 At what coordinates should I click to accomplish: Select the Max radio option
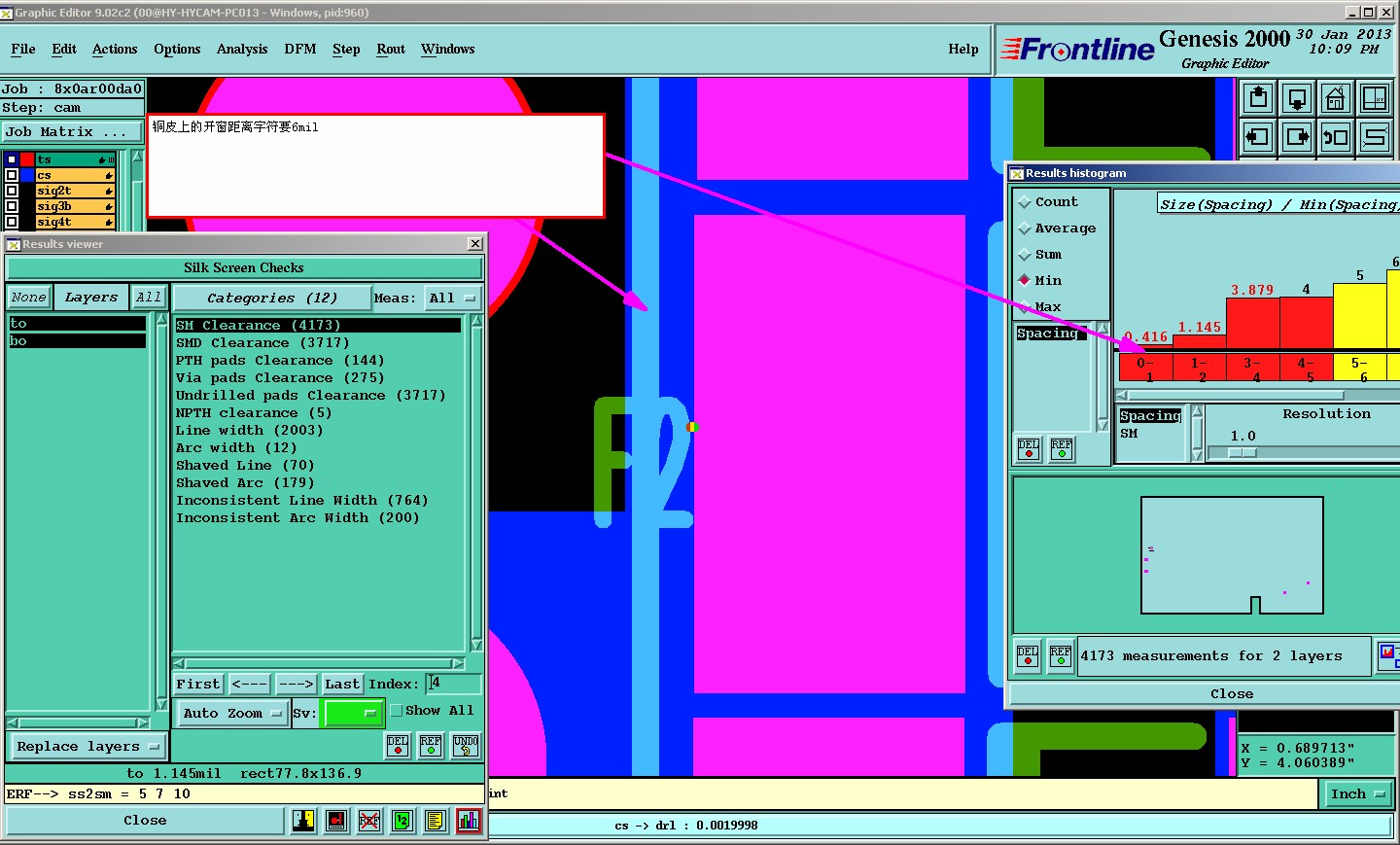pyautogui.click(x=1024, y=306)
